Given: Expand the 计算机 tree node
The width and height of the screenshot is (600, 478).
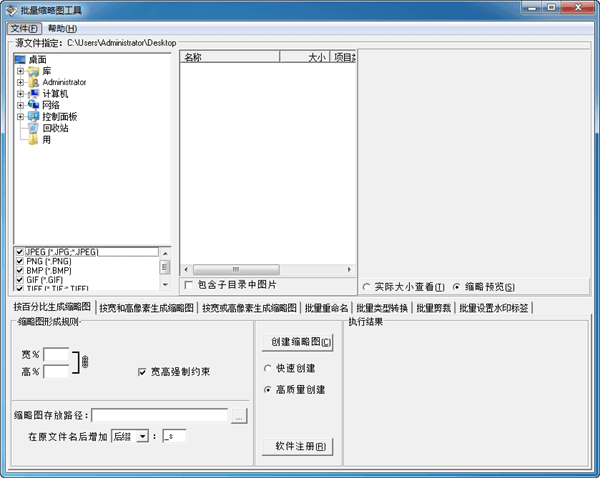Looking at the screenshot, I should tap(20, 94).
